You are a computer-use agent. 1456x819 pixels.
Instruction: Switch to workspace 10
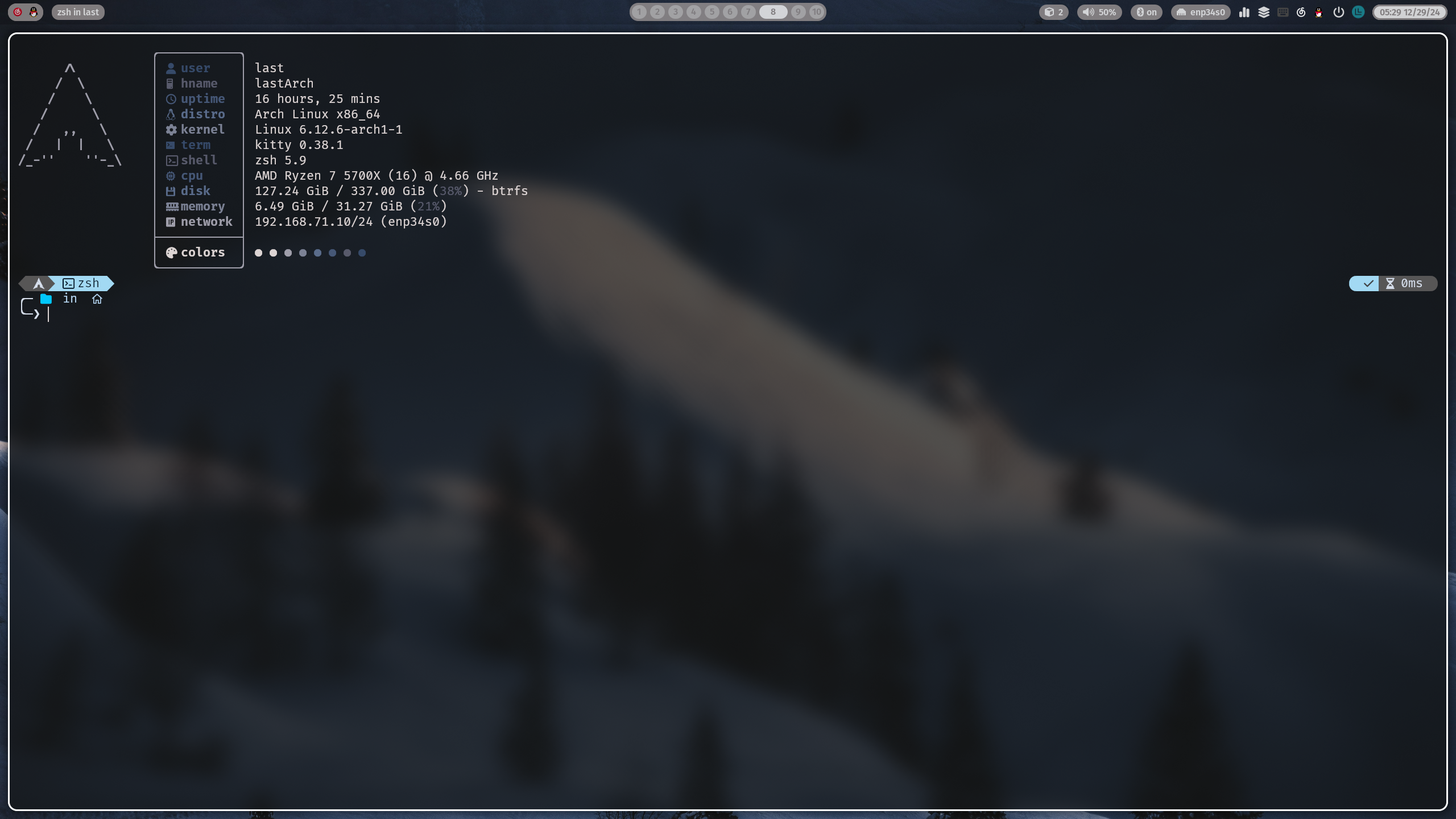pos(816,12)
